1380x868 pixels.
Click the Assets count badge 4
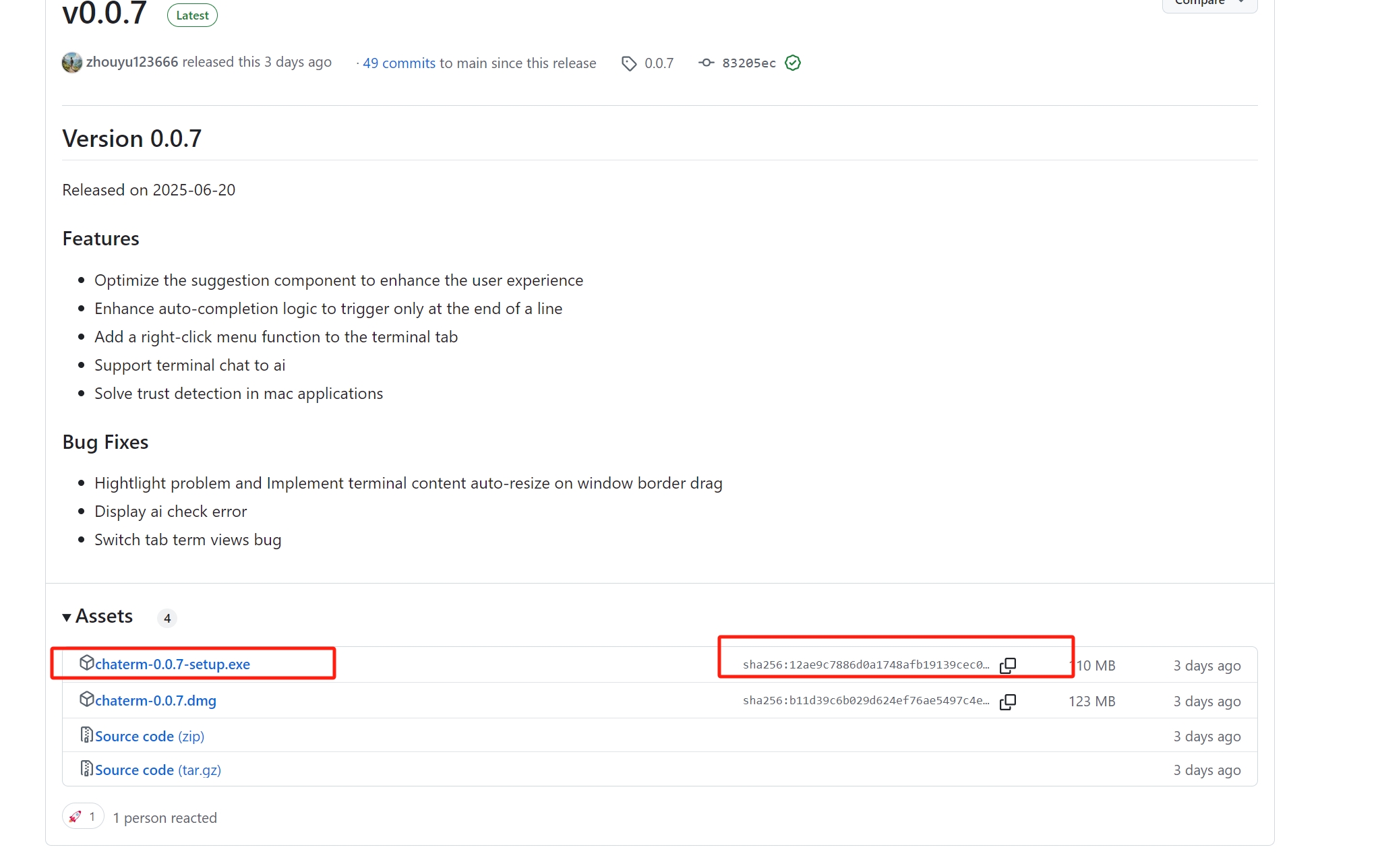tap(167, 618)
